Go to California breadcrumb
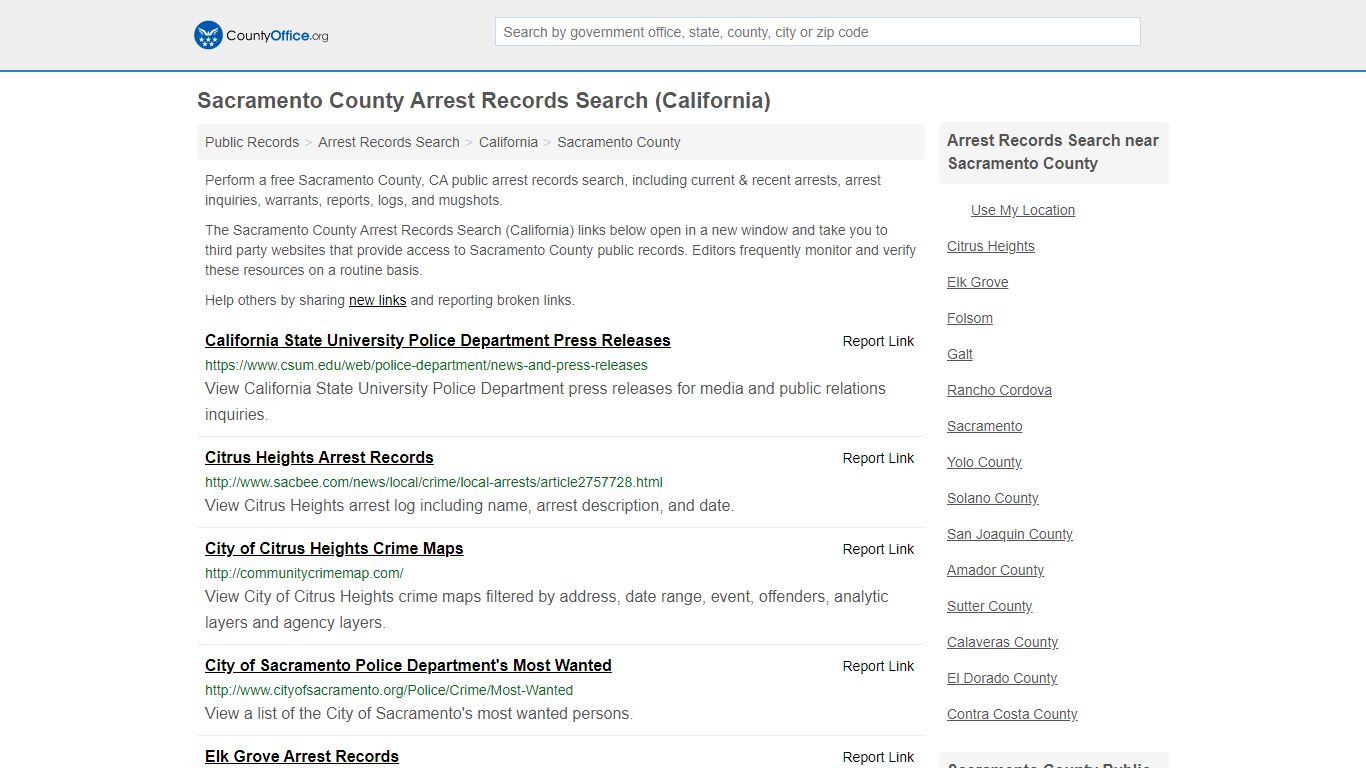 508,142
